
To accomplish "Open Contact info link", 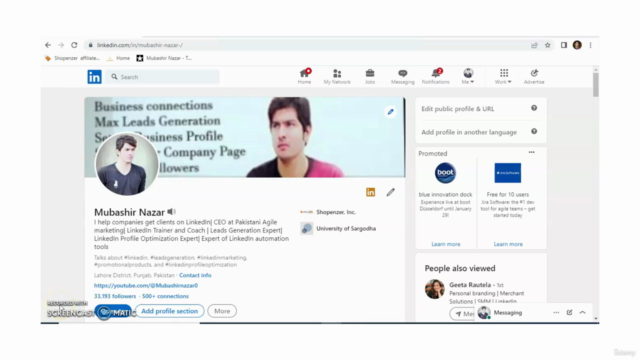I will [x=195, y=275].
